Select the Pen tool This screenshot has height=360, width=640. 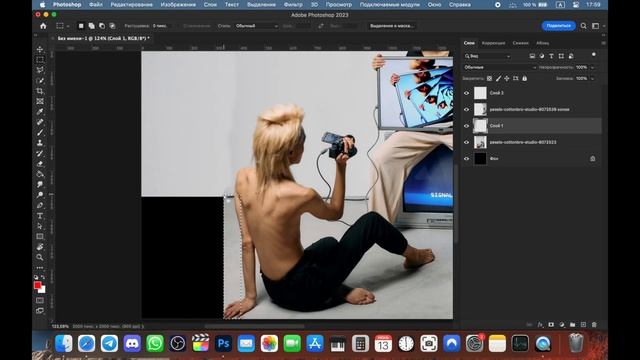click(x=40, y=205)
